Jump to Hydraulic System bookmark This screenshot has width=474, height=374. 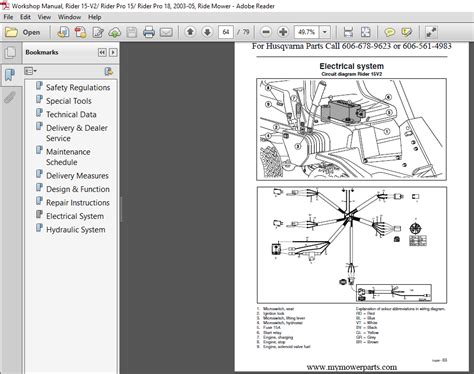[76, 230]
